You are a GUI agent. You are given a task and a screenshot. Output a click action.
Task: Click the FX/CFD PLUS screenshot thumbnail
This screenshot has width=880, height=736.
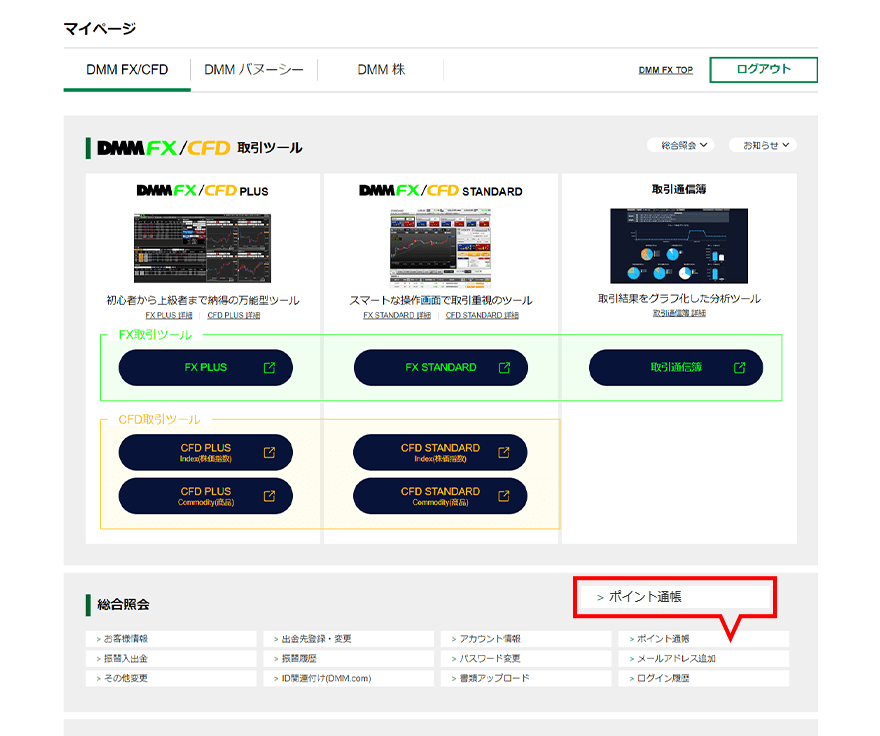[x=203, y=248]
